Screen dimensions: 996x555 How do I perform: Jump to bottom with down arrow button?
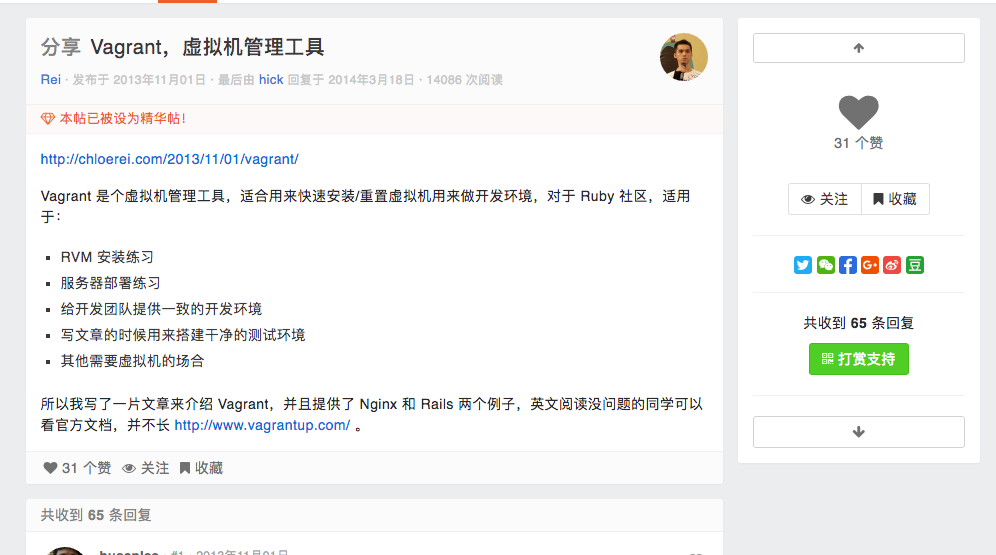(x=858, y=432)
